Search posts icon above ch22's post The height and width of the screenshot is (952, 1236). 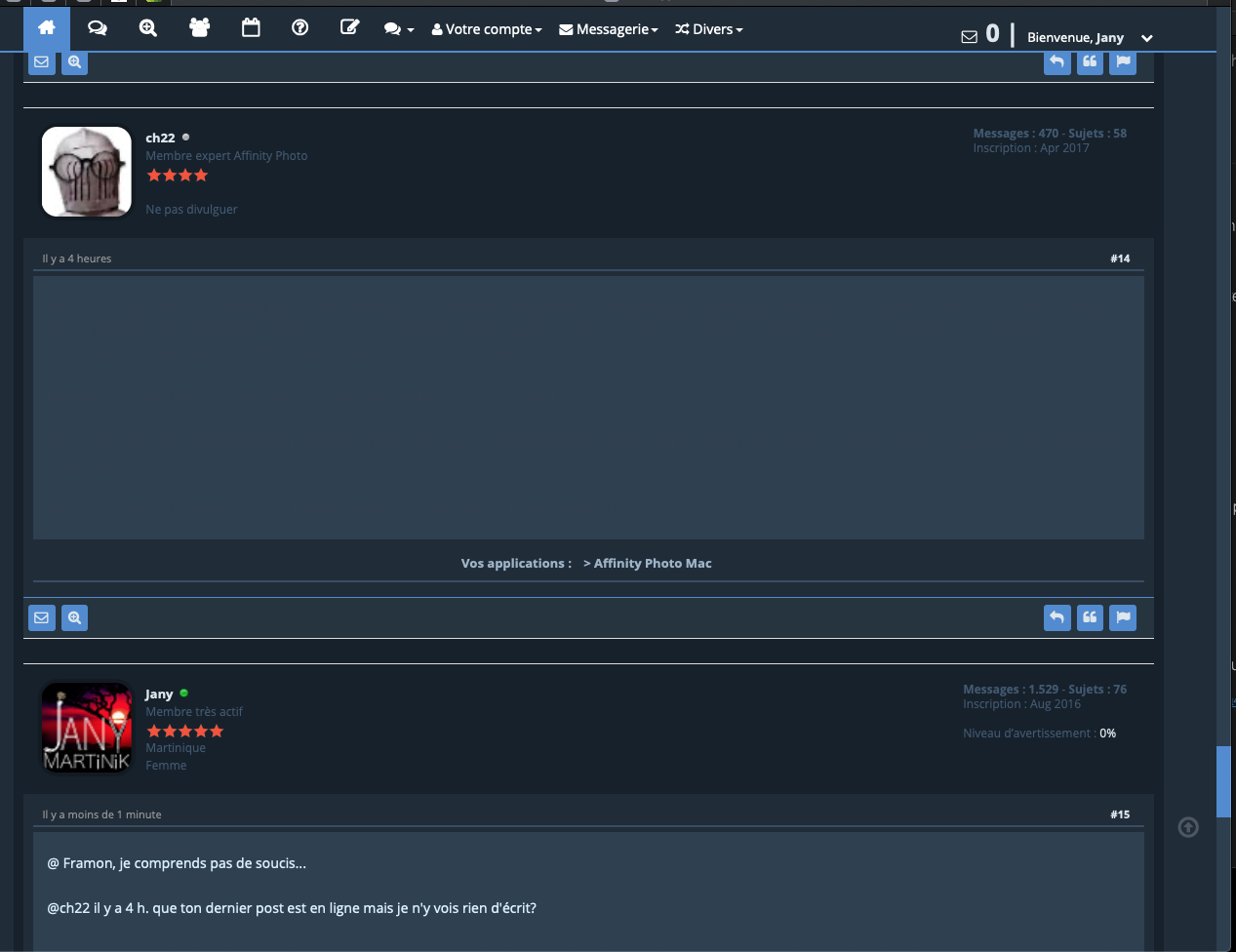[74, 62]
